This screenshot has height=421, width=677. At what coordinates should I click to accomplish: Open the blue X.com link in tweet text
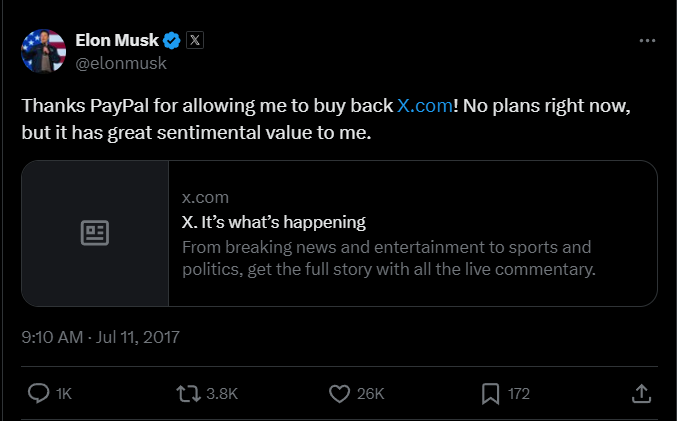(x=424, y=105)
